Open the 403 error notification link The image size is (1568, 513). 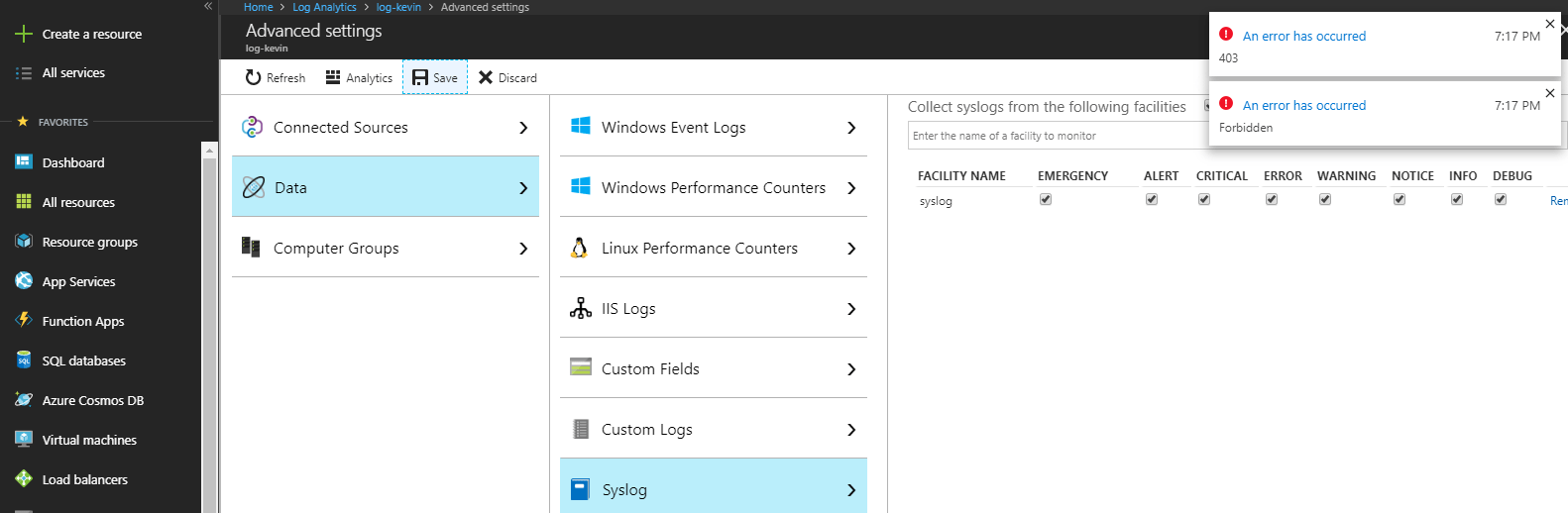click(x=1304, y=36)
